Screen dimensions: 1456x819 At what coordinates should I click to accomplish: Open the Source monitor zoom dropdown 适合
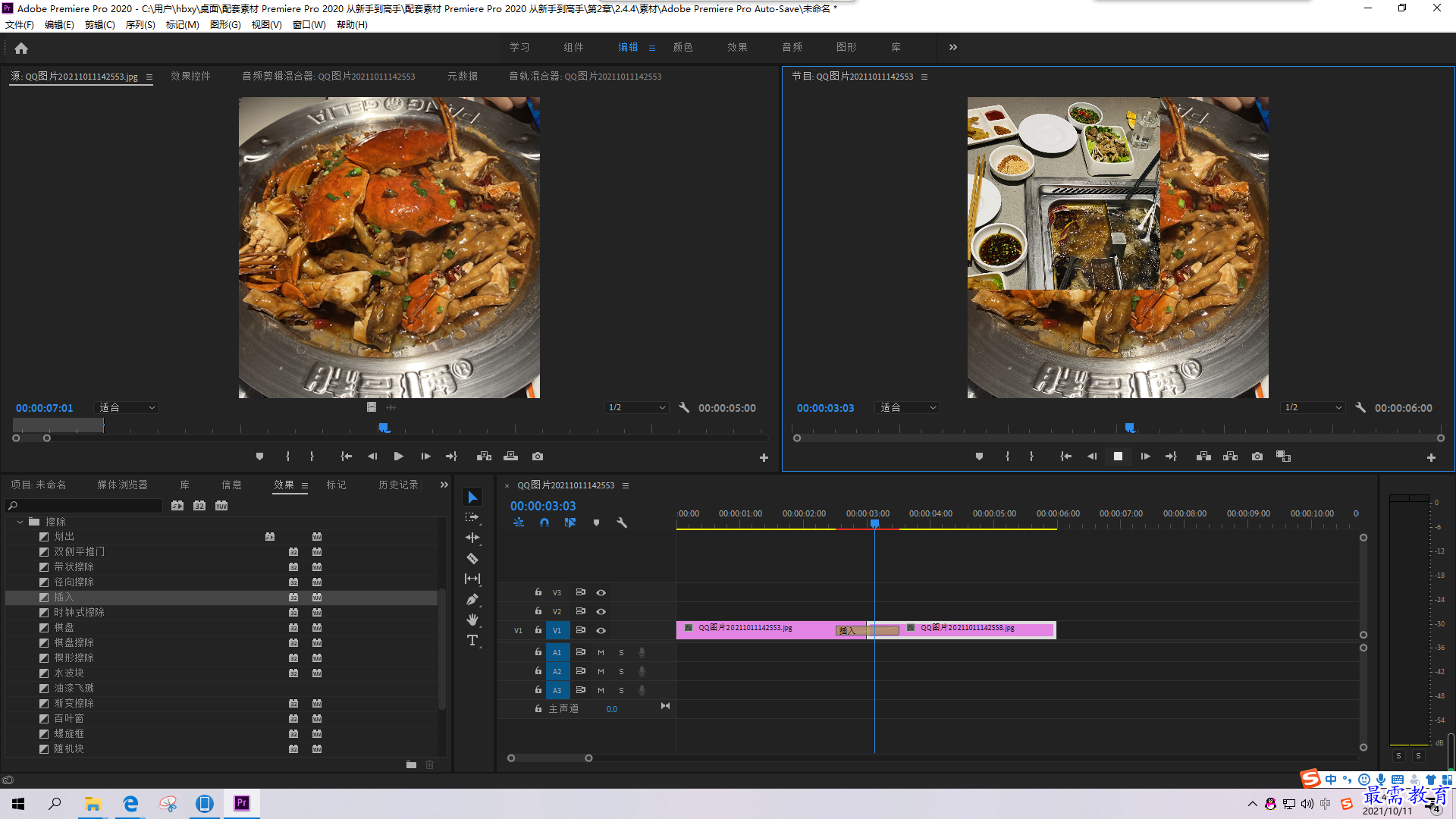[126, 408]
